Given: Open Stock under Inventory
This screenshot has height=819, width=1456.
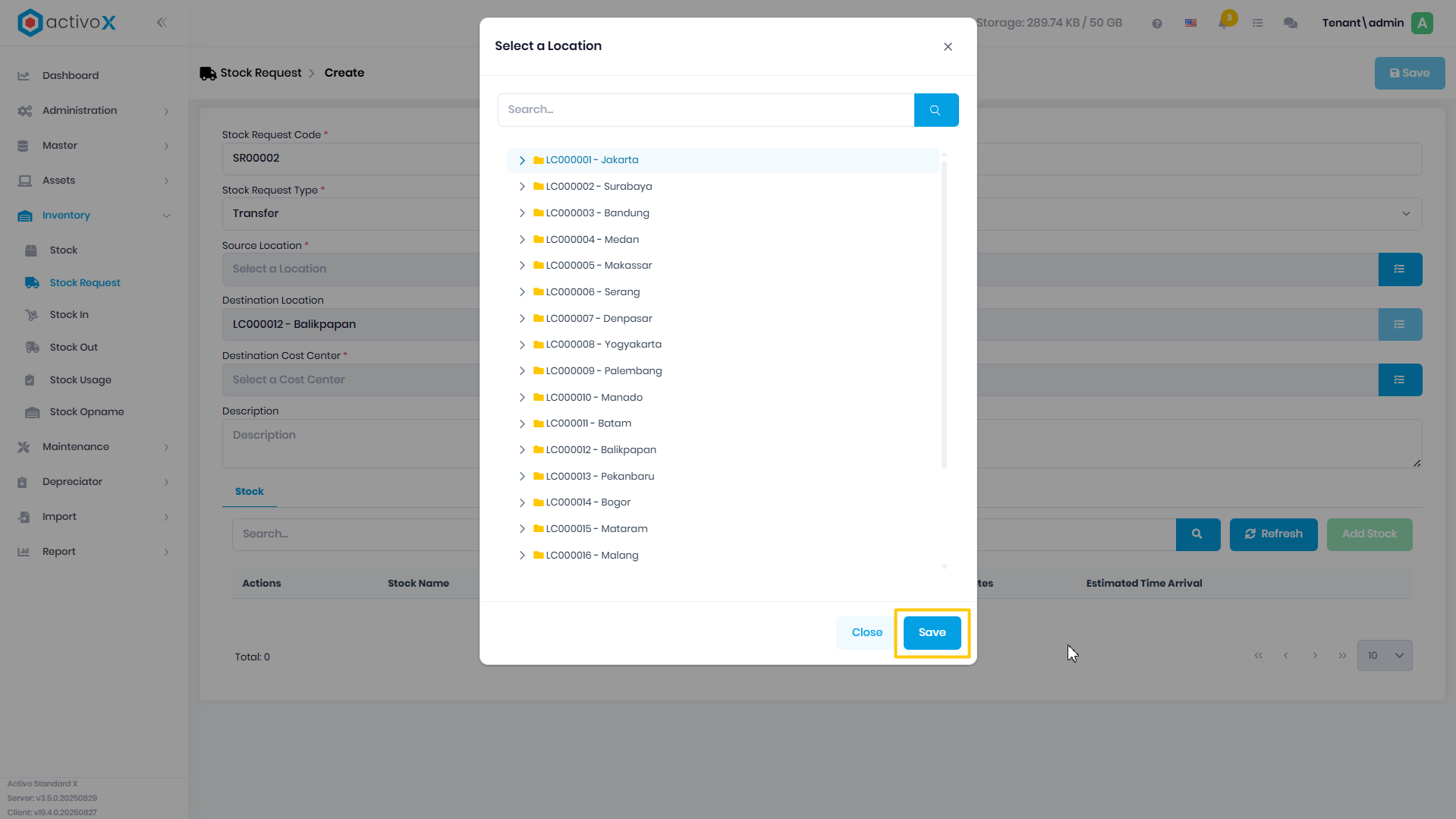Looking at the screenshot, I should [64, 250].
